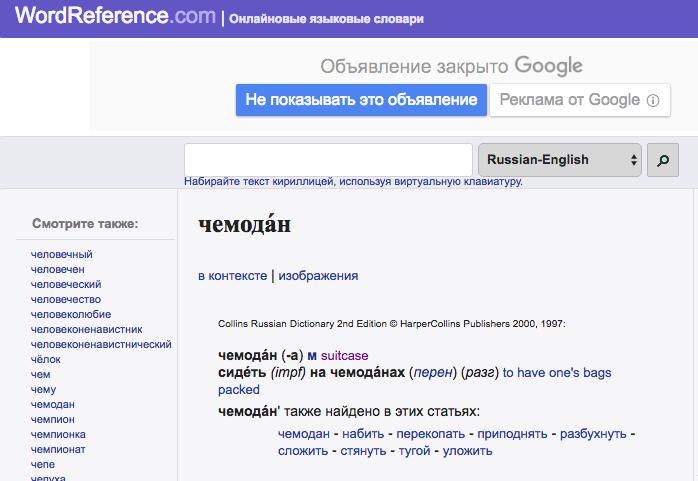Select человеческий in the sidebar list
Viewport: 698px width, 481px height.
coord(66,284)
